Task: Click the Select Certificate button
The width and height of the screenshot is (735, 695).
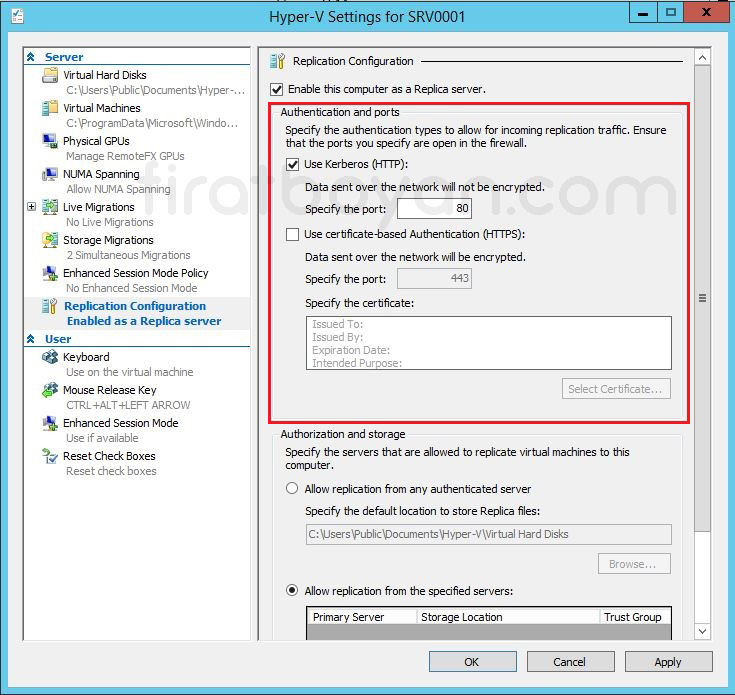Action: coord(616,389)
